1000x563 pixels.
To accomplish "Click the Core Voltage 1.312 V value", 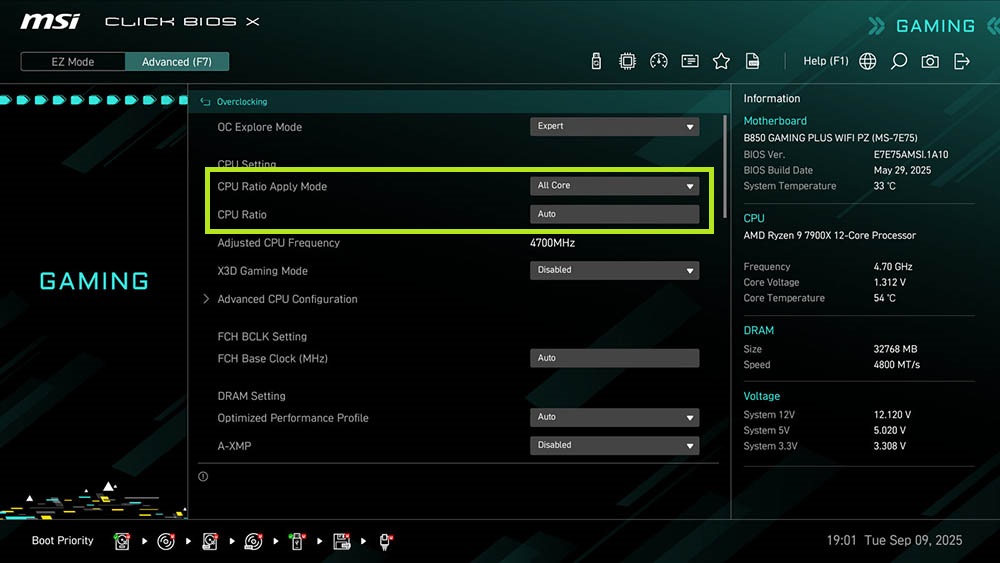I will tap(890, 282).
